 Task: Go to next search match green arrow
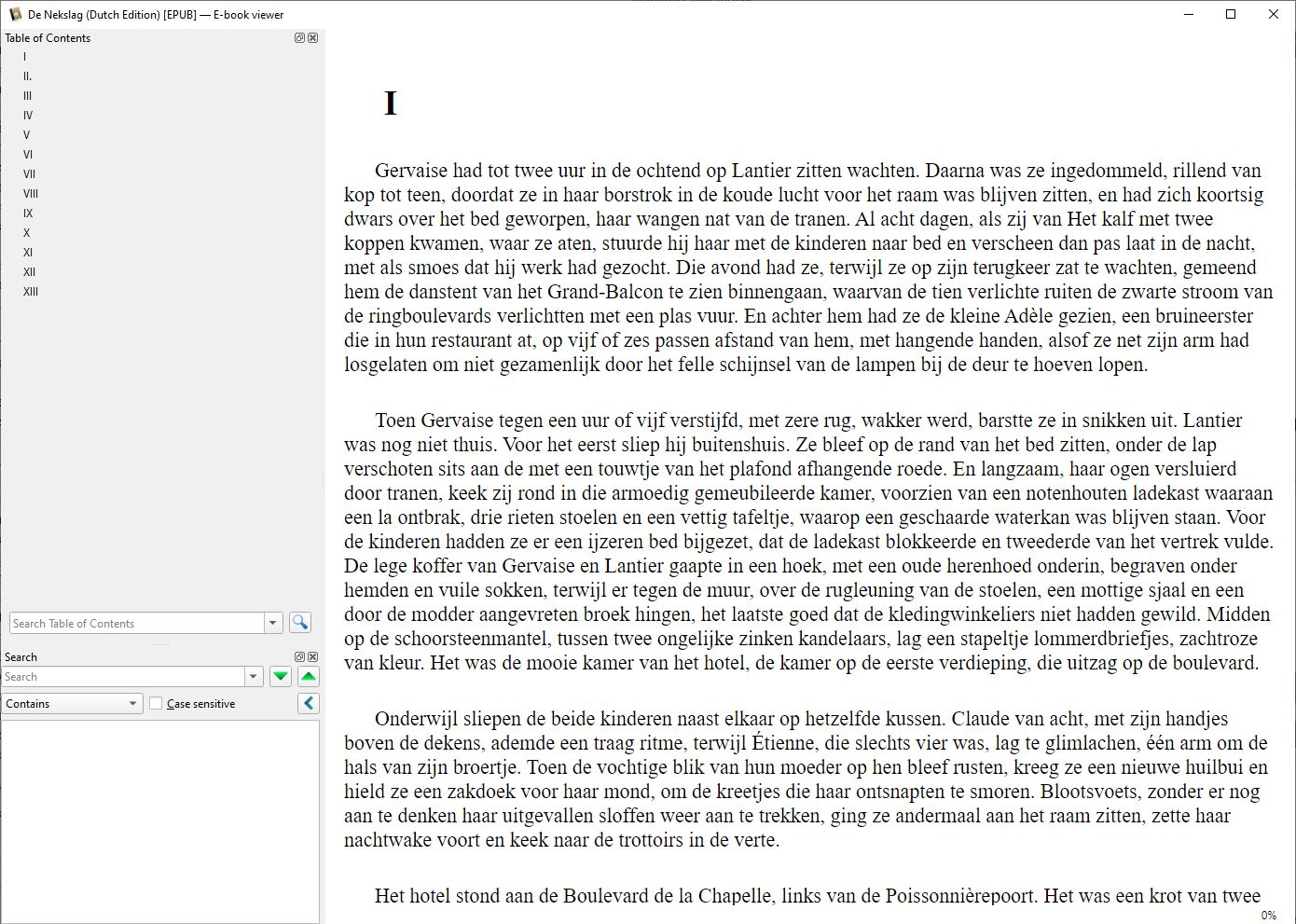click(281, 677)
